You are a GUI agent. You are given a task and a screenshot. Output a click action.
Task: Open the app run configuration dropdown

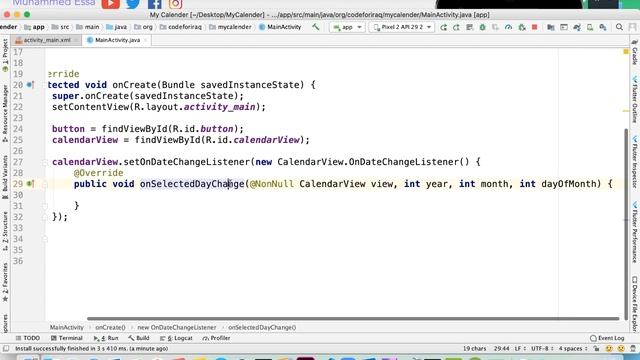[x=347, y=27]
